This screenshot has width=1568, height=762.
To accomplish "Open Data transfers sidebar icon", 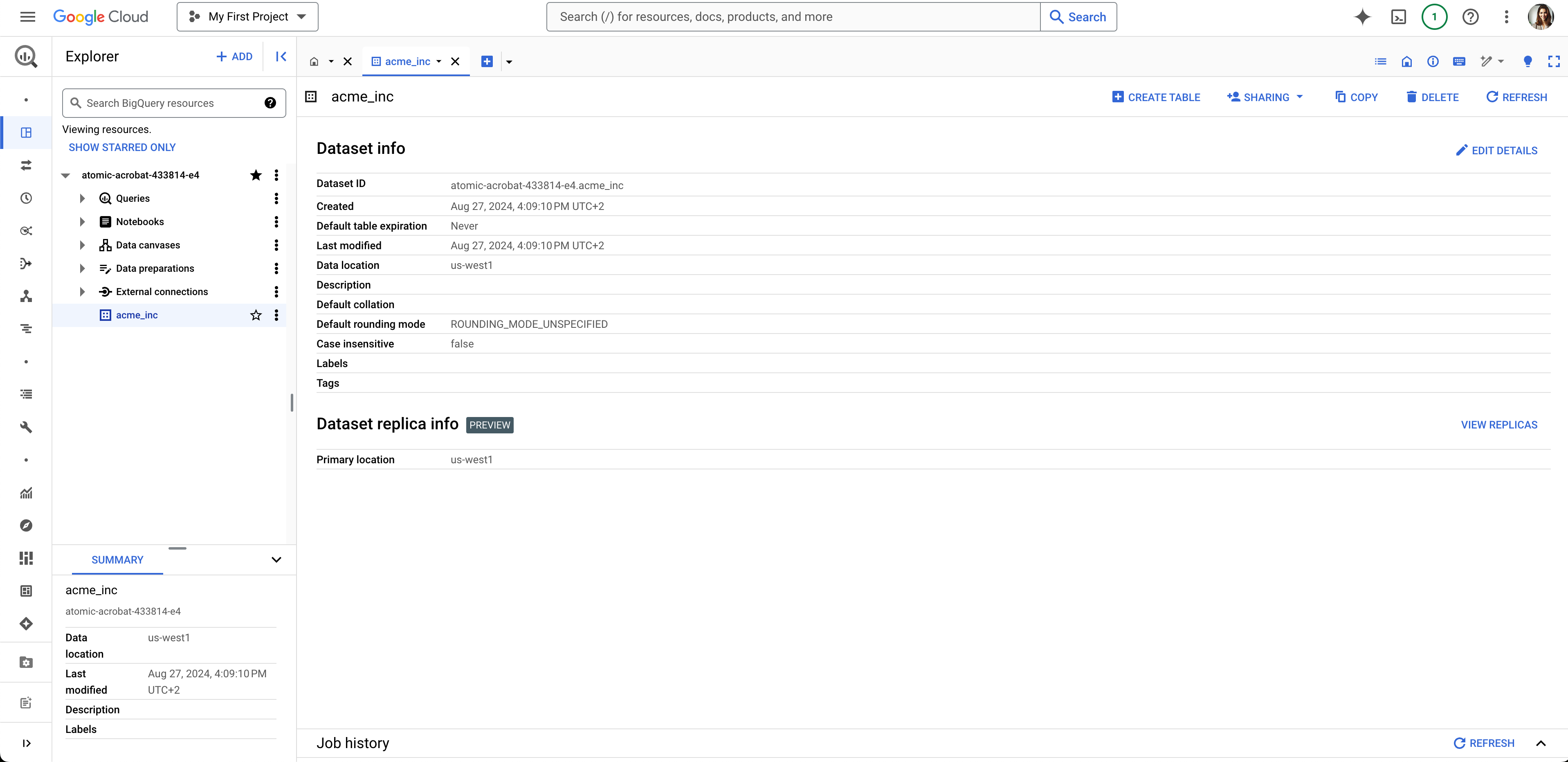I will coord(26,165).
